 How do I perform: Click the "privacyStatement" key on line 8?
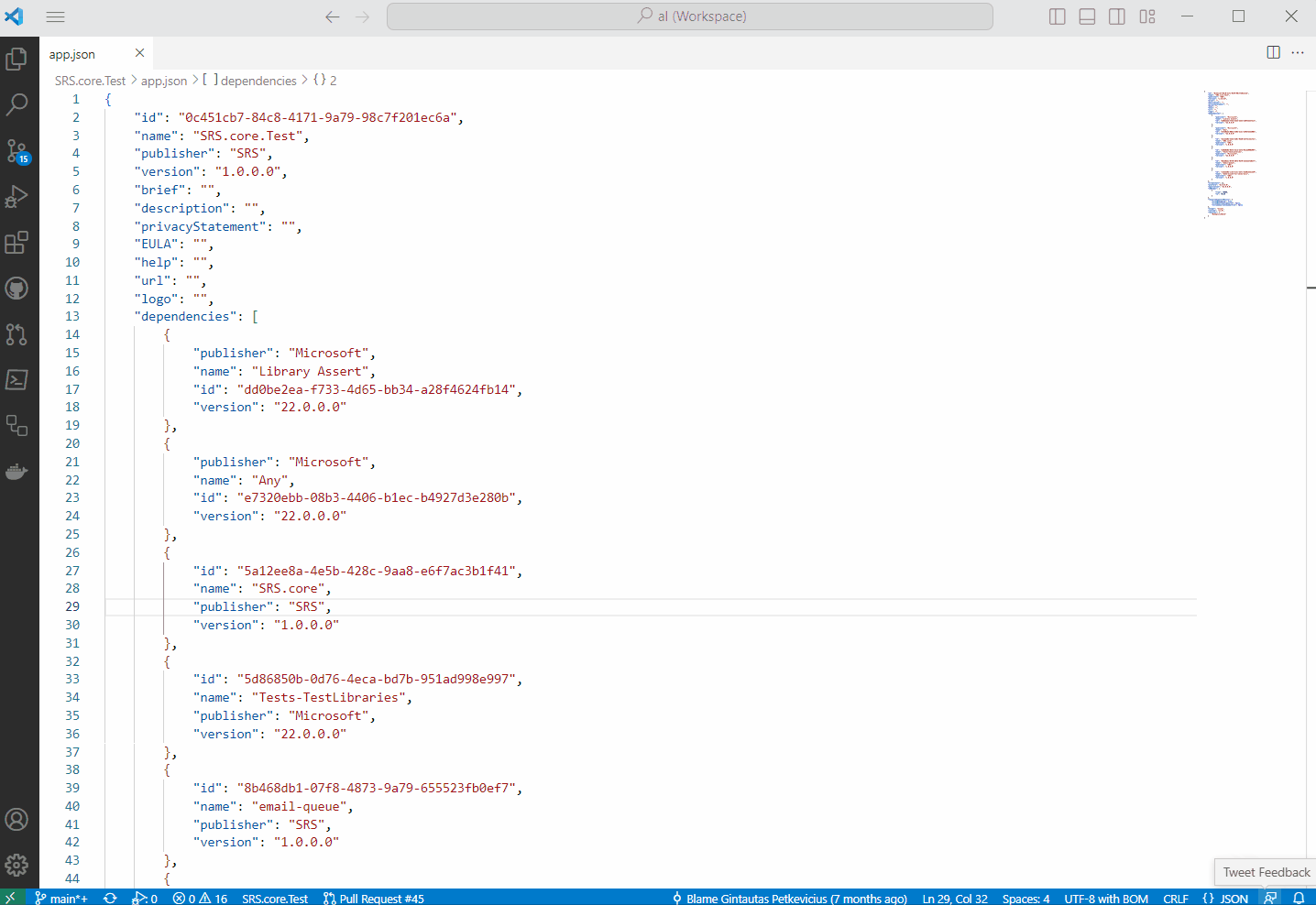coord(200,226)
